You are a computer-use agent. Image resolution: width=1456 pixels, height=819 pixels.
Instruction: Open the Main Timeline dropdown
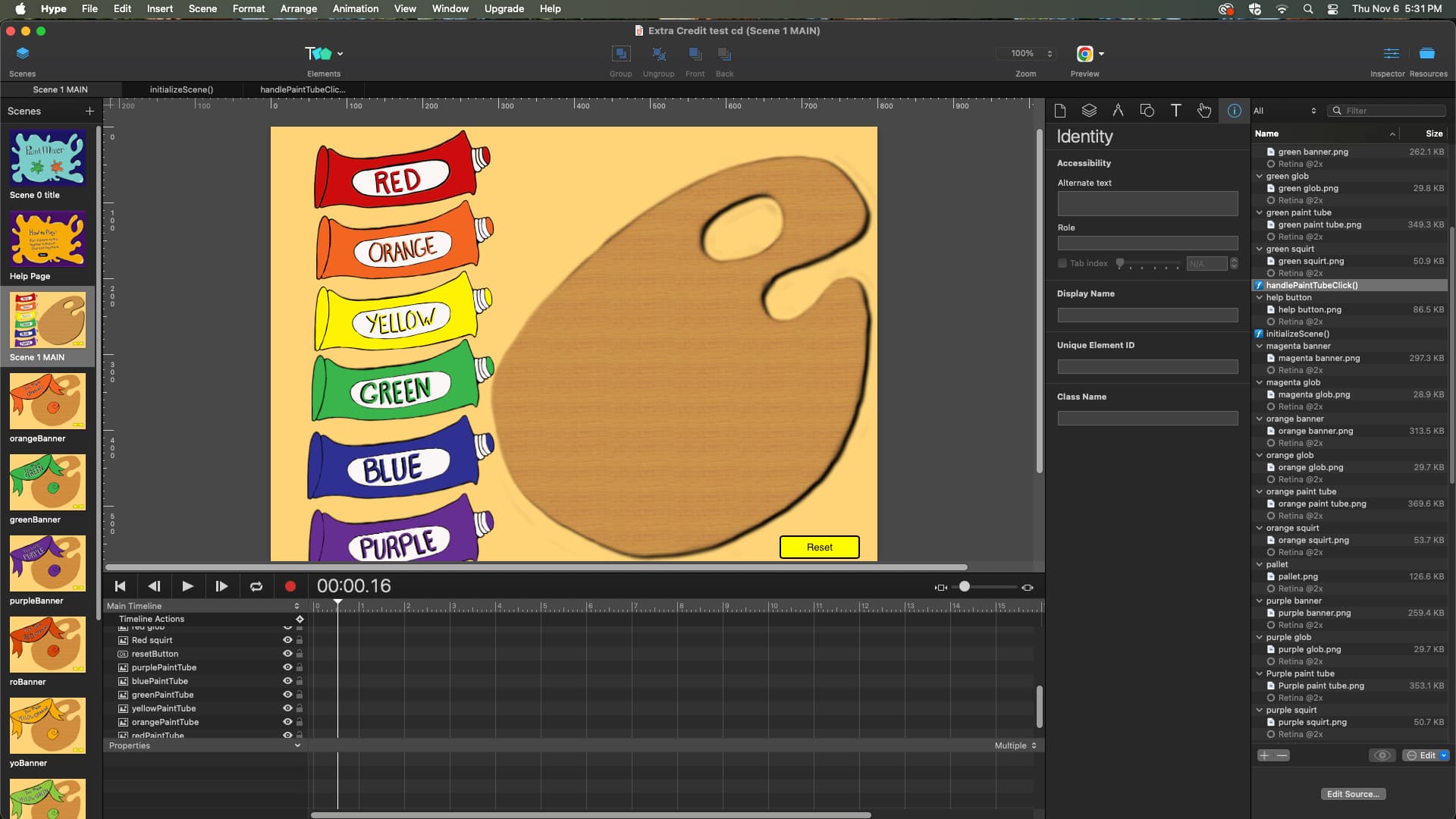(x=203, y=606)
